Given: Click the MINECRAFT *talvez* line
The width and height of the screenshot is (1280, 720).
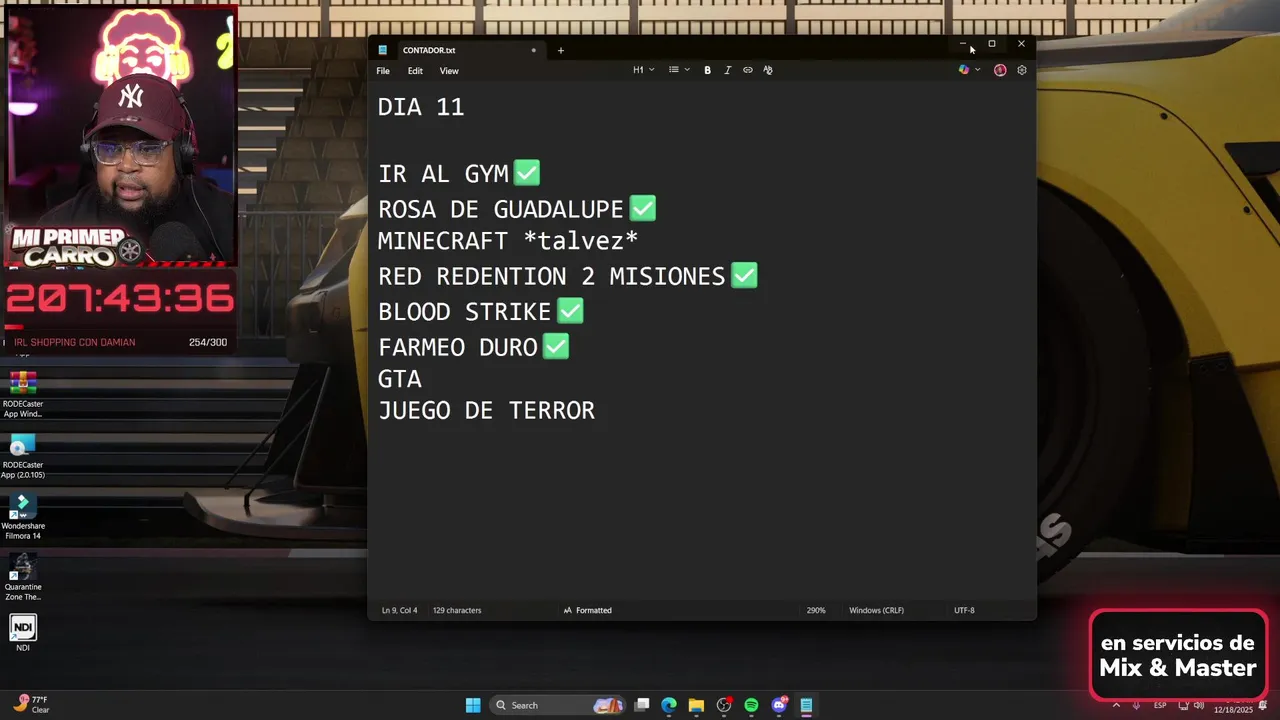Looking at the screenshot, I should (x=508, y=241).
